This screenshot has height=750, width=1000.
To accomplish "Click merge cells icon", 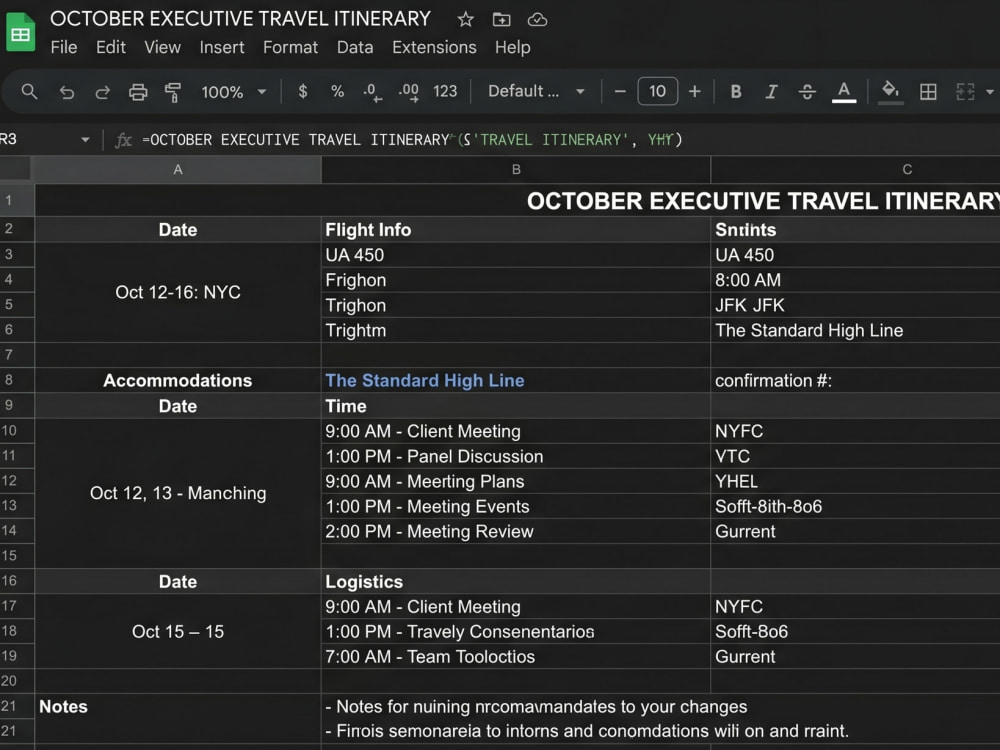I will click(965, 92).
